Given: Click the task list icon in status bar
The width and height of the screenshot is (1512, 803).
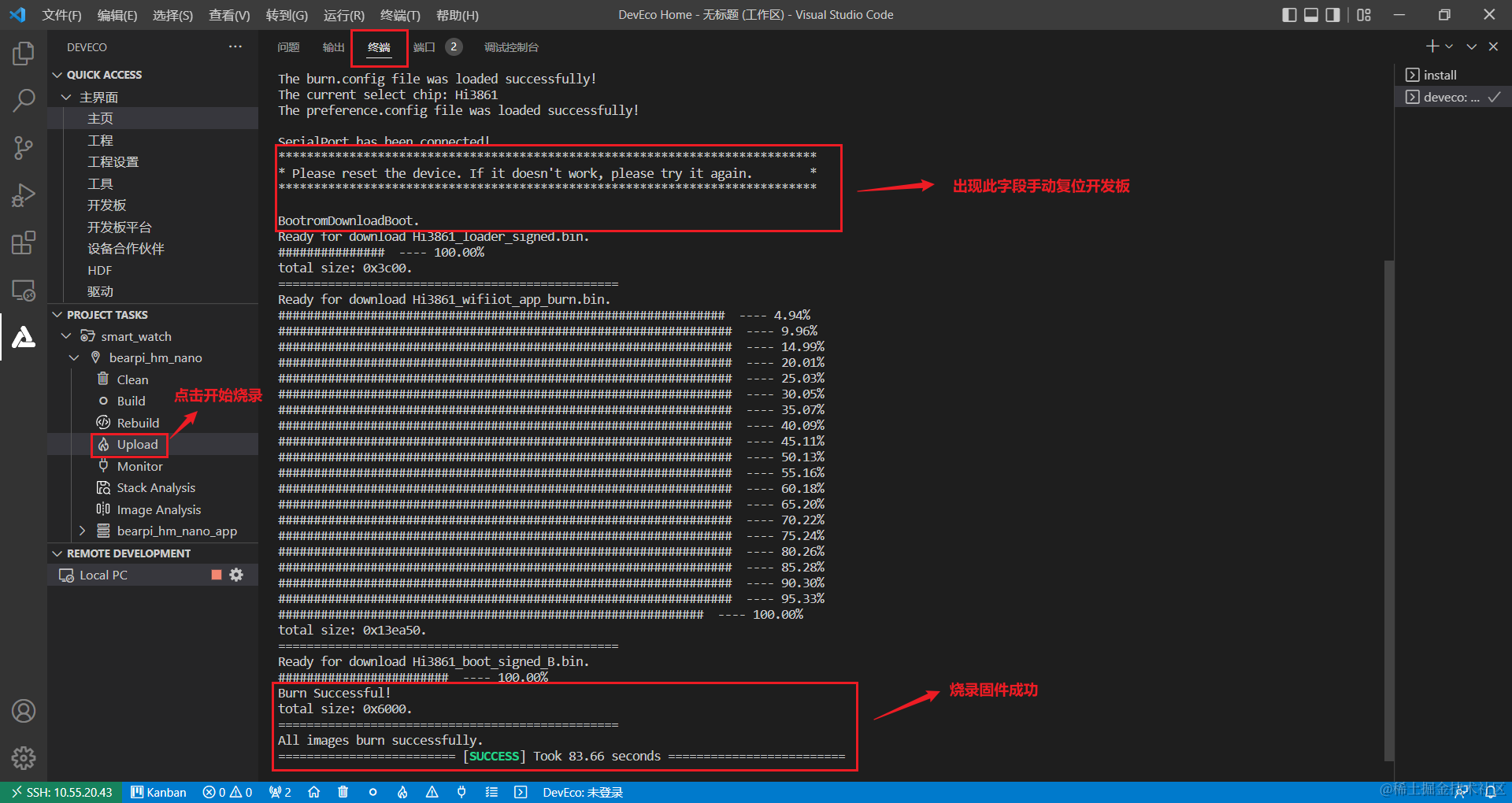Looking at the screenshot, I should (491, 792).
